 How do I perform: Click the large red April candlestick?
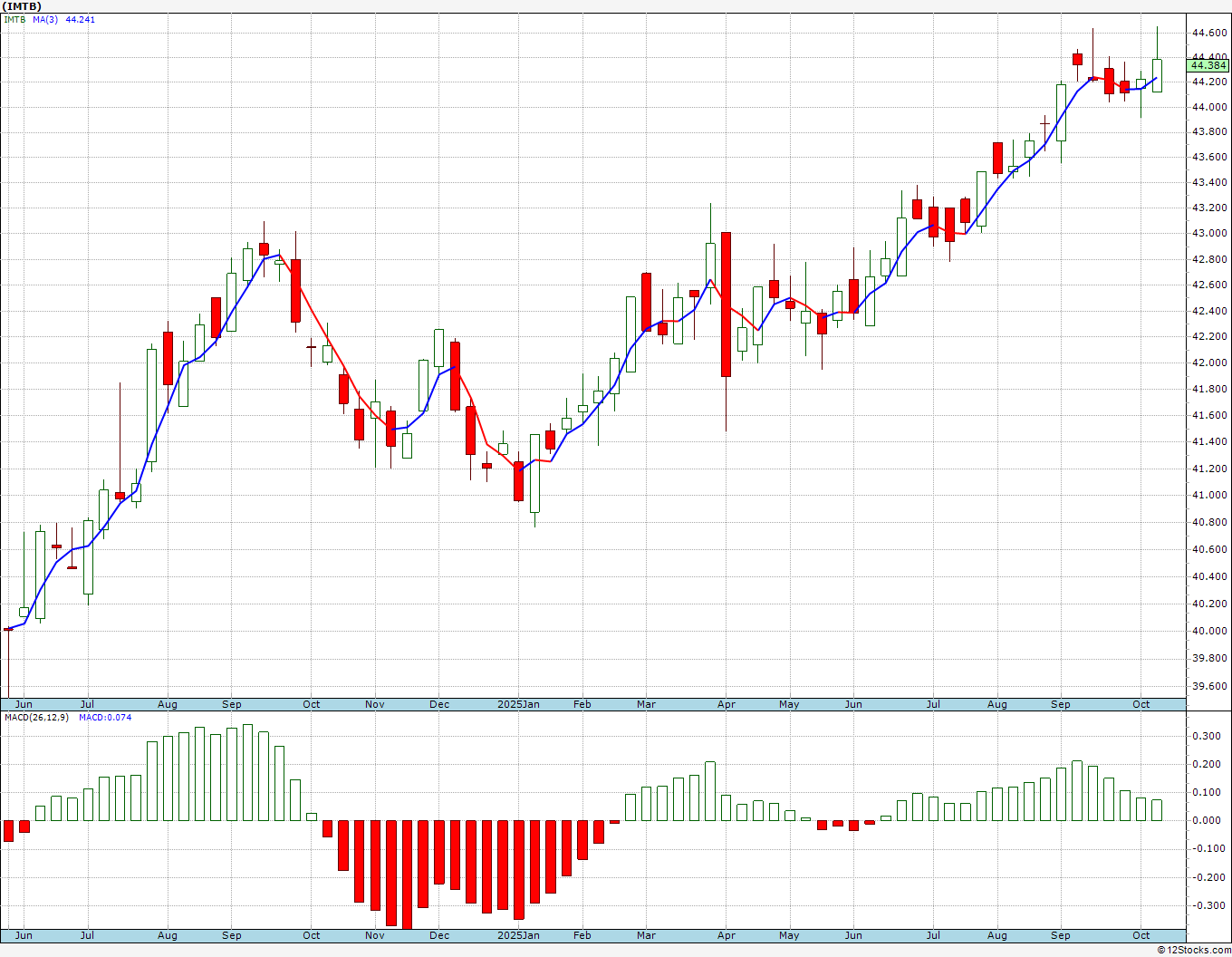click(x=726, y=304)
